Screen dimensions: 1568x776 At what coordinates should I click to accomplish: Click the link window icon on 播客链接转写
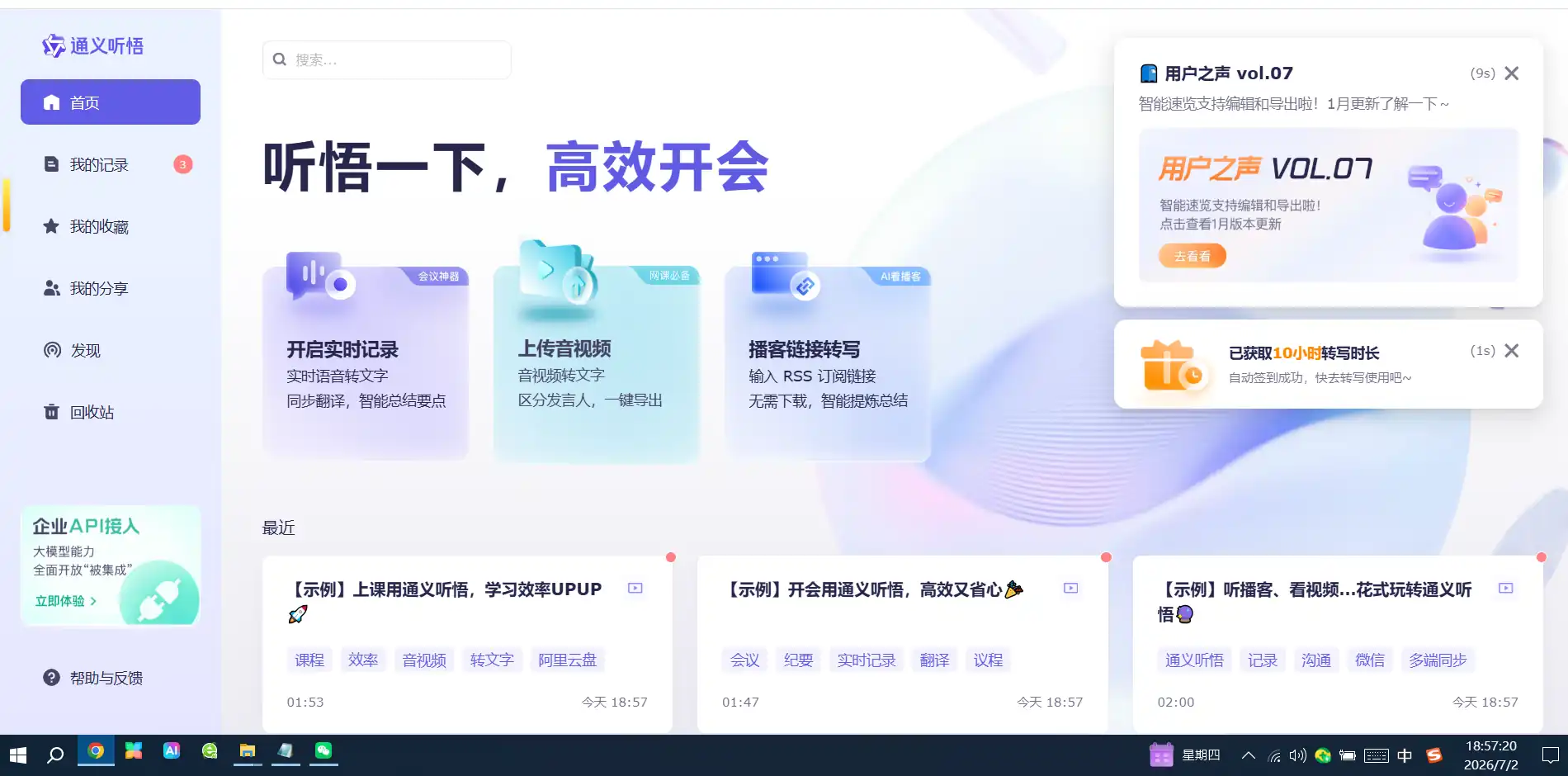point(786,276)
